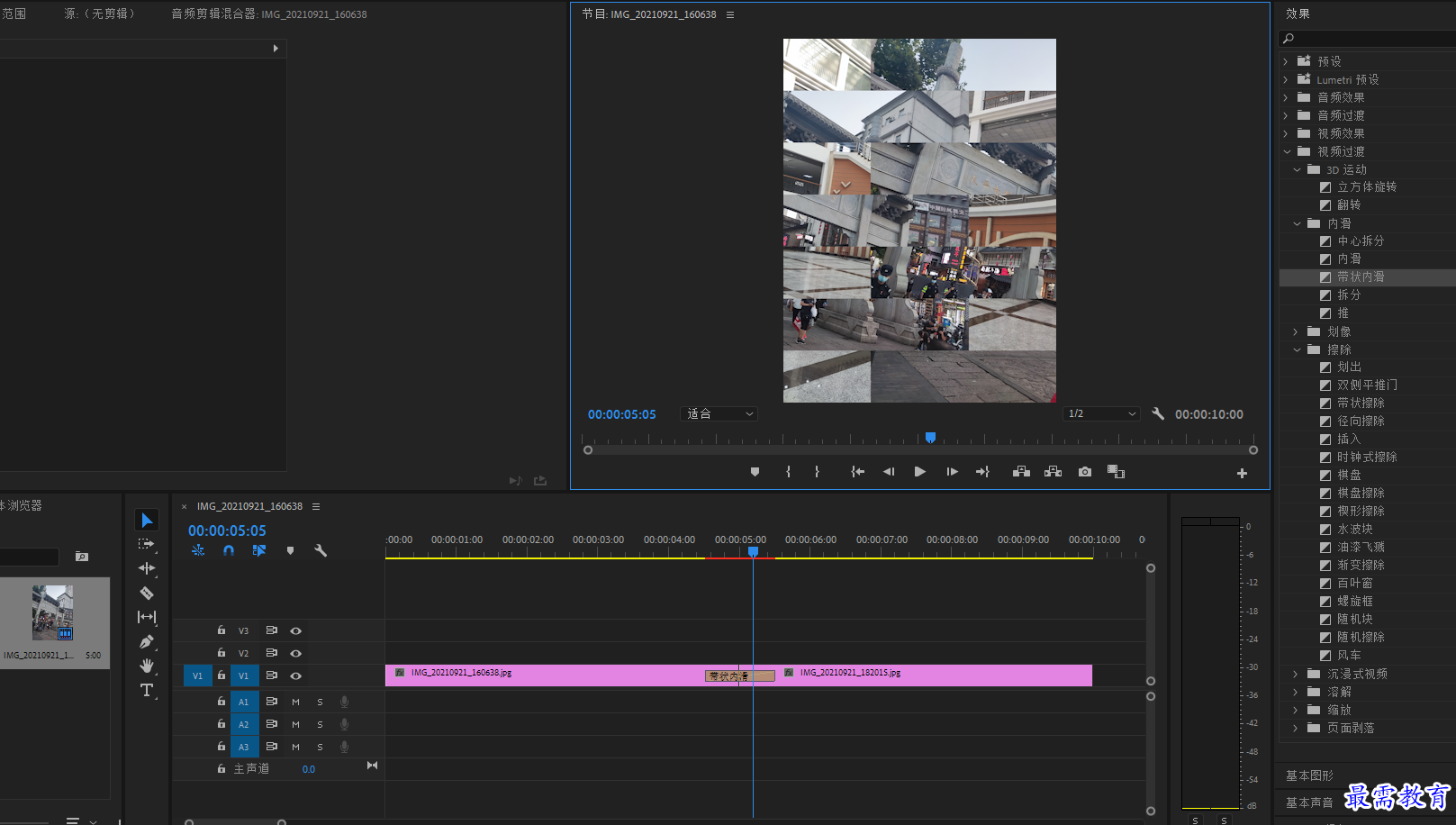The height and width of the screenshot is (825, 1456).
Task: Toggle nest sequence insert mode in the timeline
Action: tap(198, 550)
